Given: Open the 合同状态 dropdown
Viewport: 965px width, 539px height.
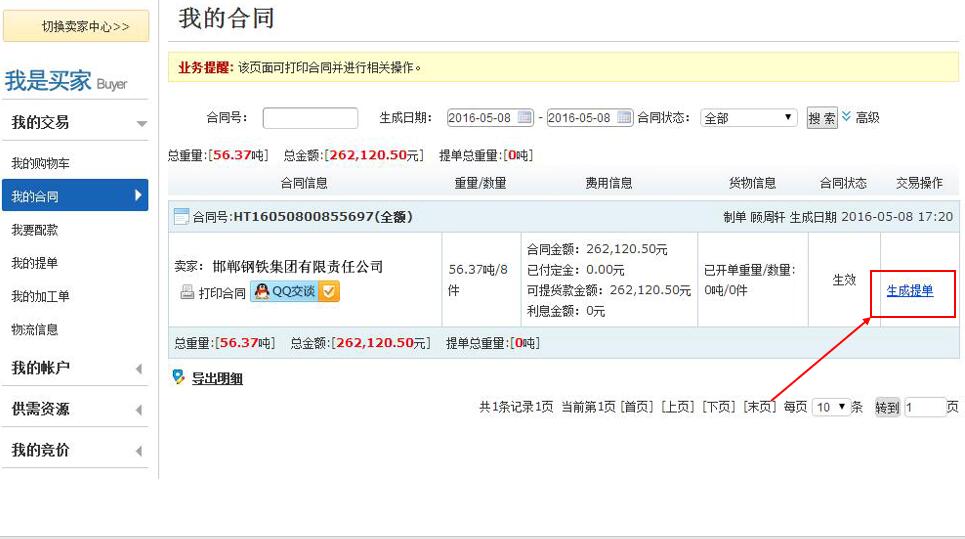Looking at the screenshot, I should tap(748, 118).
